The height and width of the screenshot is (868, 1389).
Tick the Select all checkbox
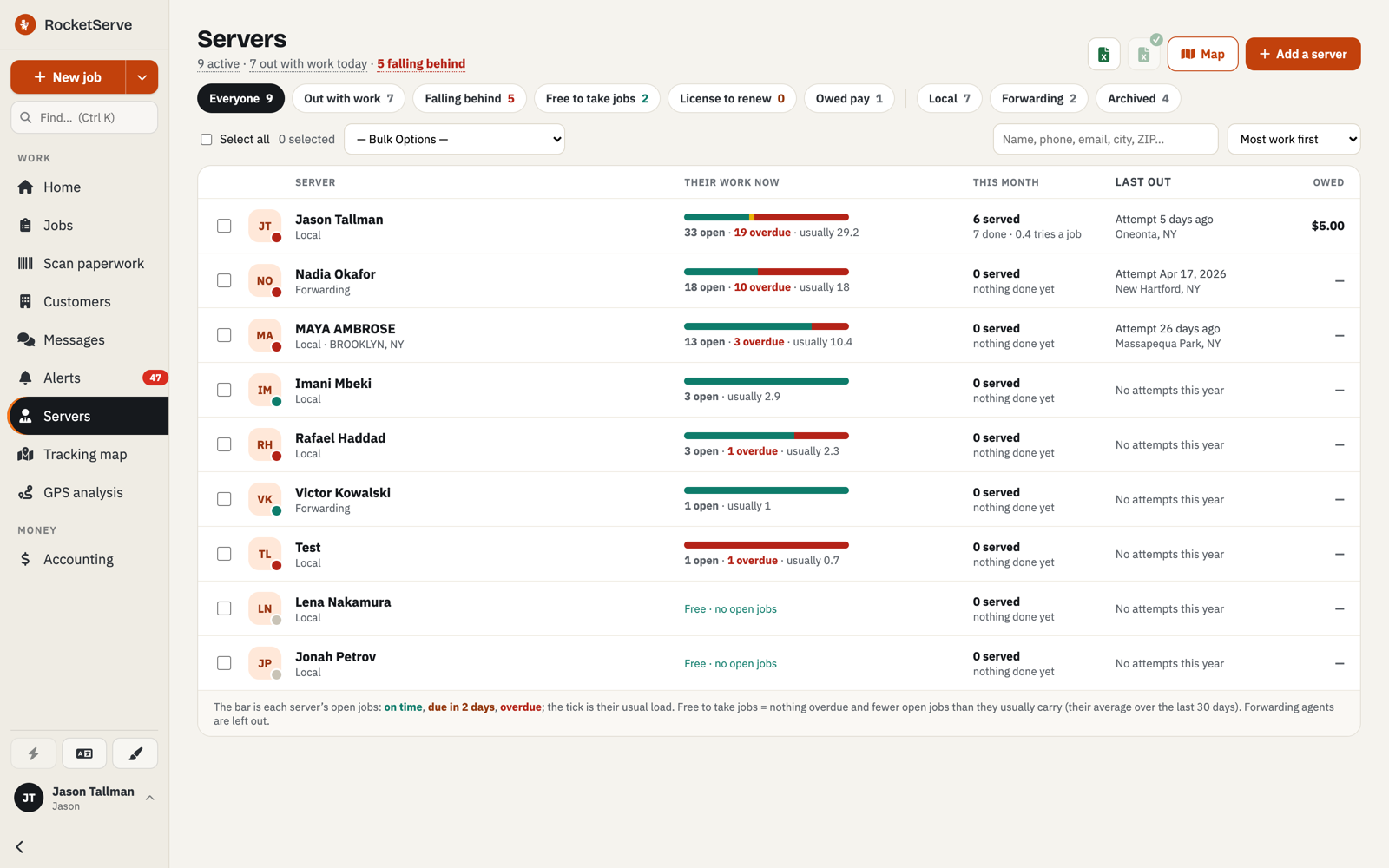click(207, 139)
